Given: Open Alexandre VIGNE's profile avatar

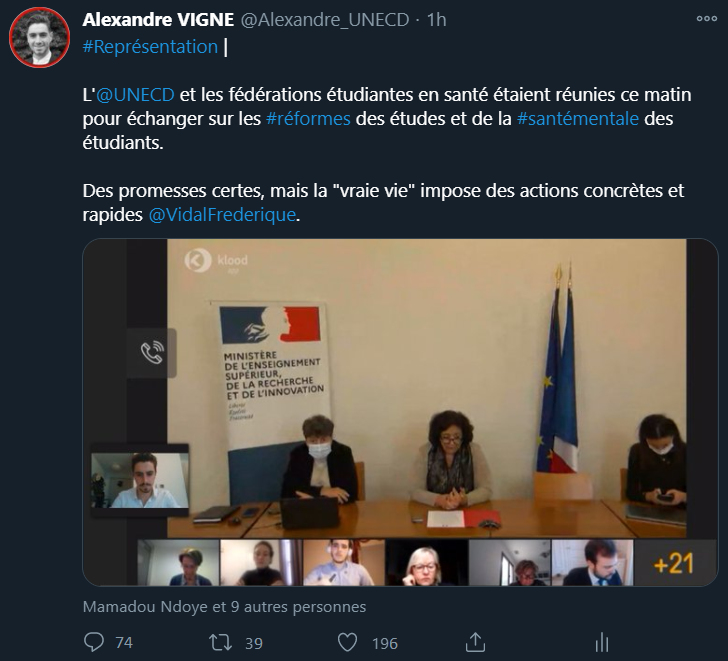Looking at the screenshot, I should [x=39, y=37].
